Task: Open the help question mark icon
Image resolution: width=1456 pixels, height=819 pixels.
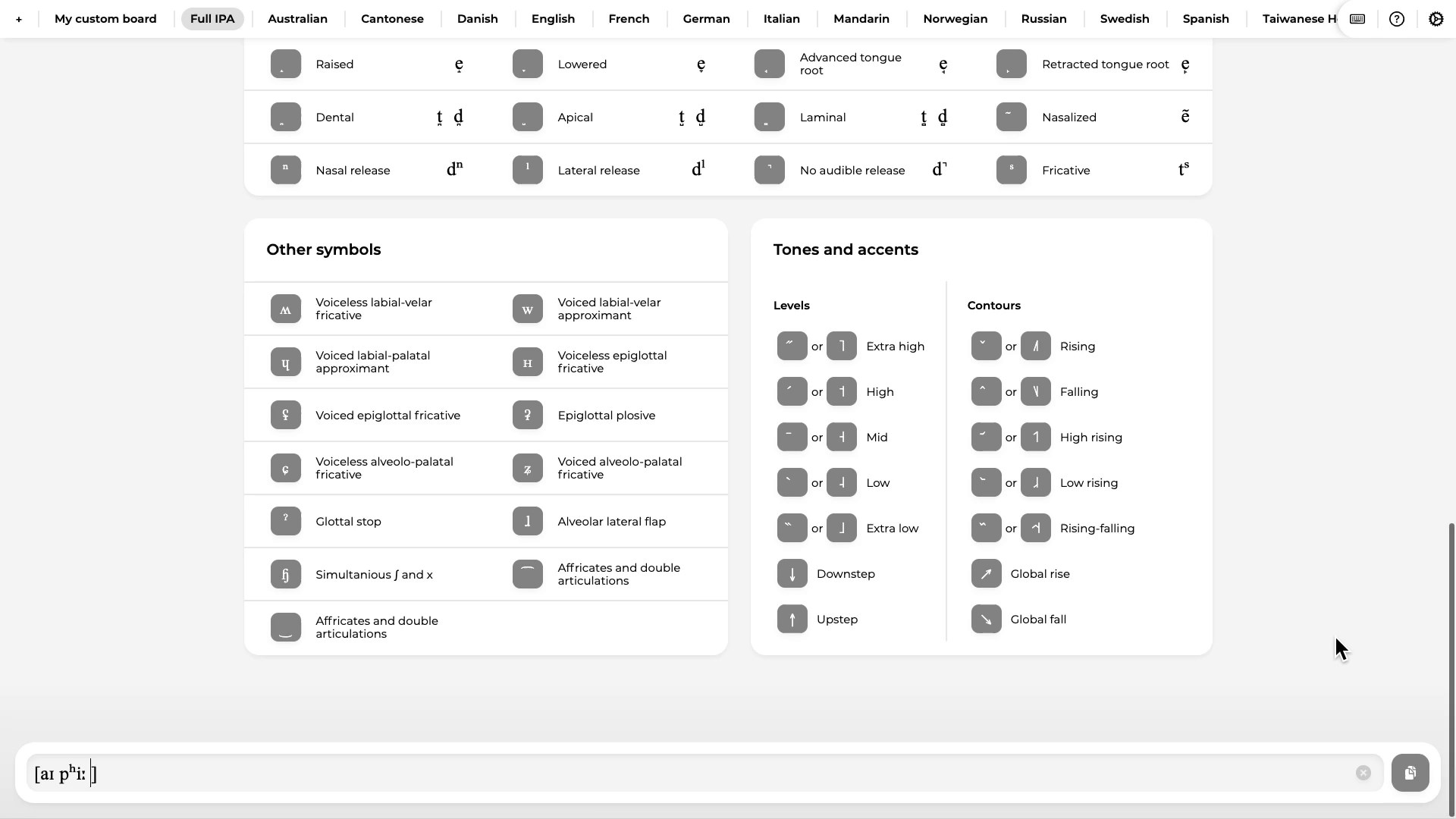Action: click(x=1396, y=19)
